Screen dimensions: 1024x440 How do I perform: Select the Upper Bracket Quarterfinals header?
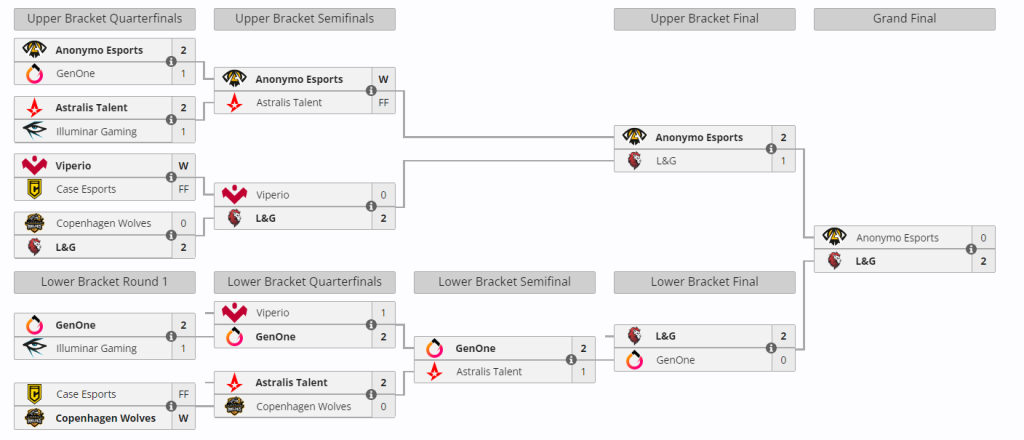pos(105,19)
